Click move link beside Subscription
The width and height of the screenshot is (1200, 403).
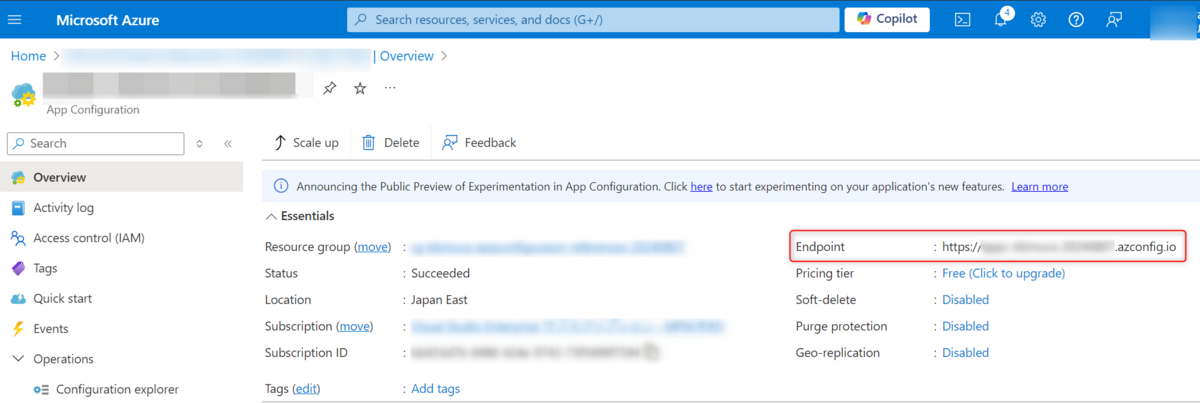(355, 326)
